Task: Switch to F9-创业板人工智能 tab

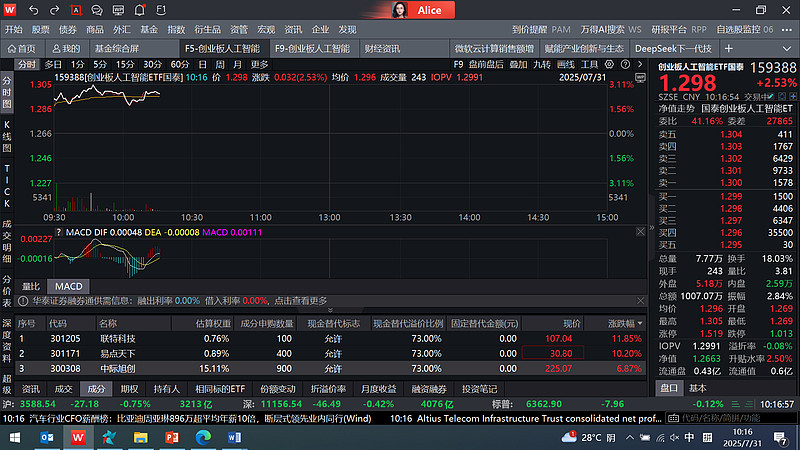Action: (312, 48)
